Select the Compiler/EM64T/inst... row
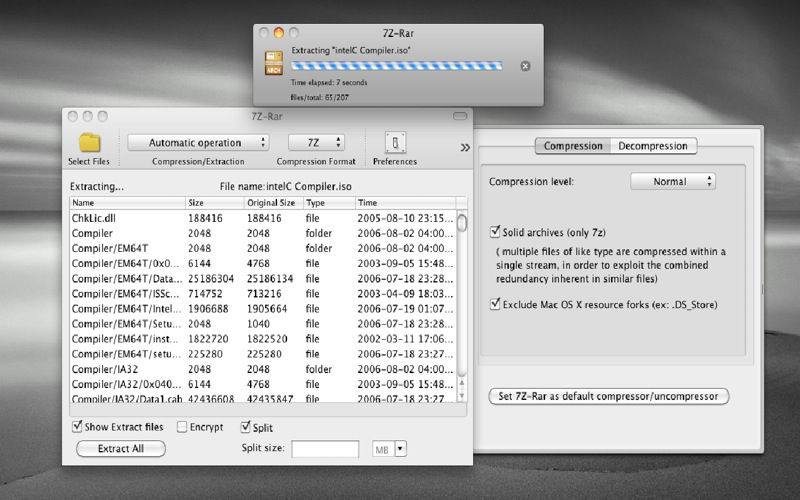The width and height of the screenshot is (800, 500). [263, 339]
